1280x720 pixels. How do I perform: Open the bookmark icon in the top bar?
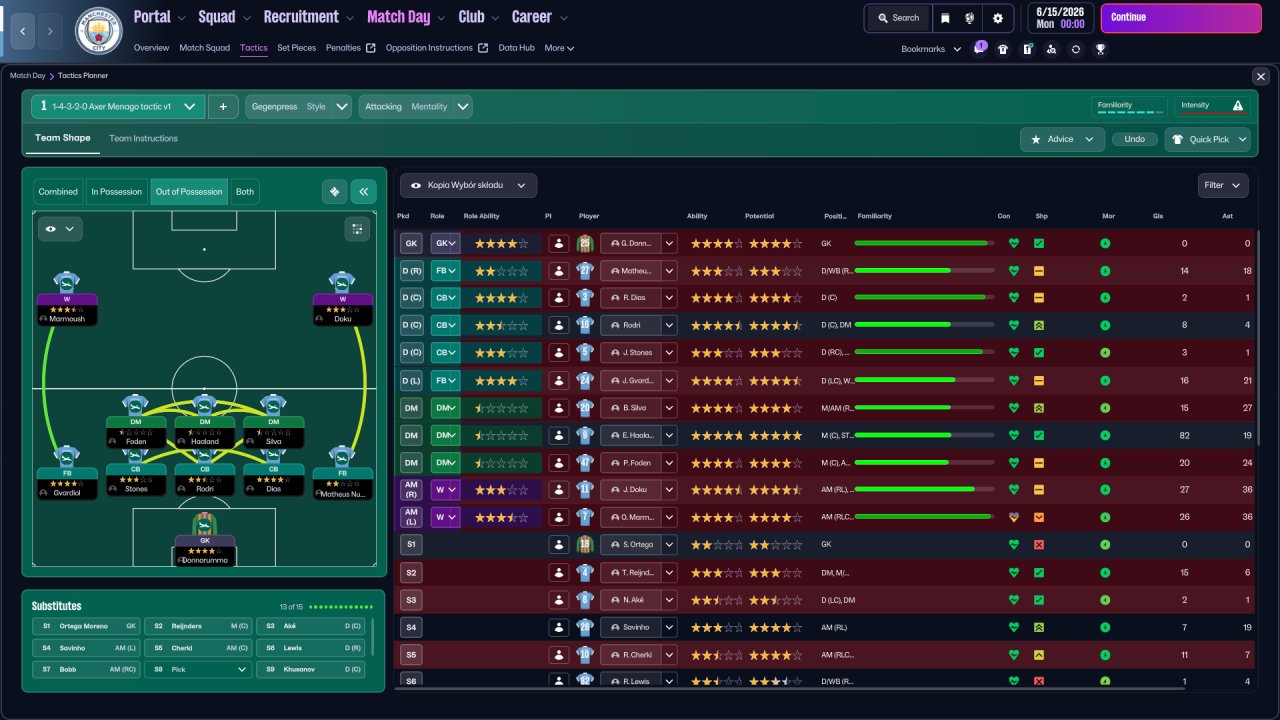coord(945,18)
